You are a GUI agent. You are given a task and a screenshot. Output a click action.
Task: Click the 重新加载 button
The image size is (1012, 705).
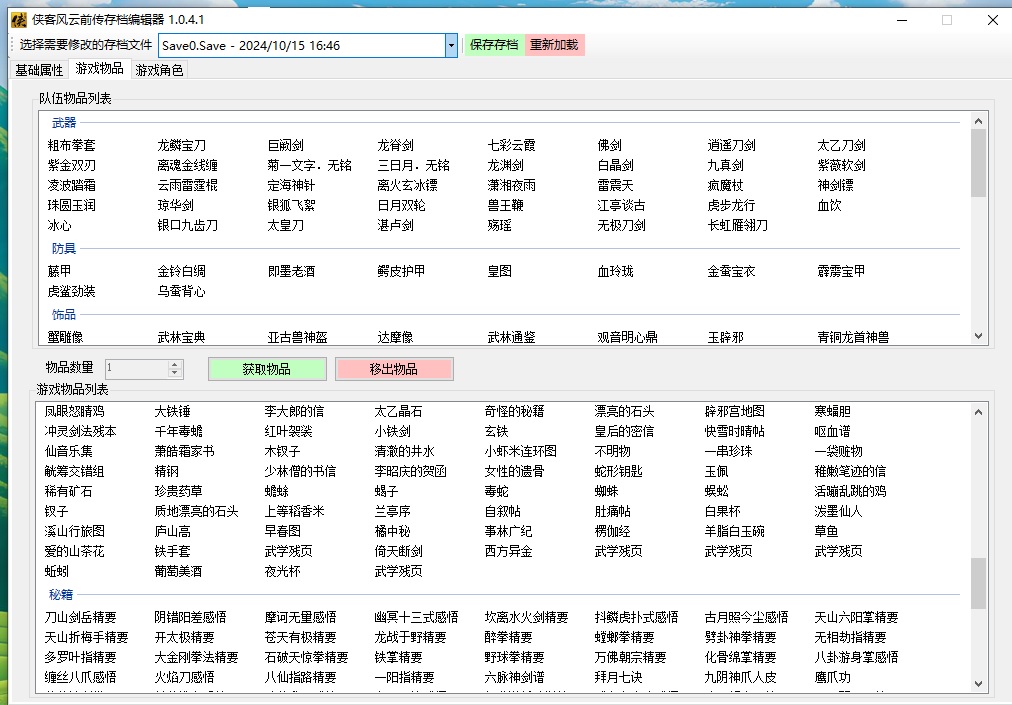554,45
